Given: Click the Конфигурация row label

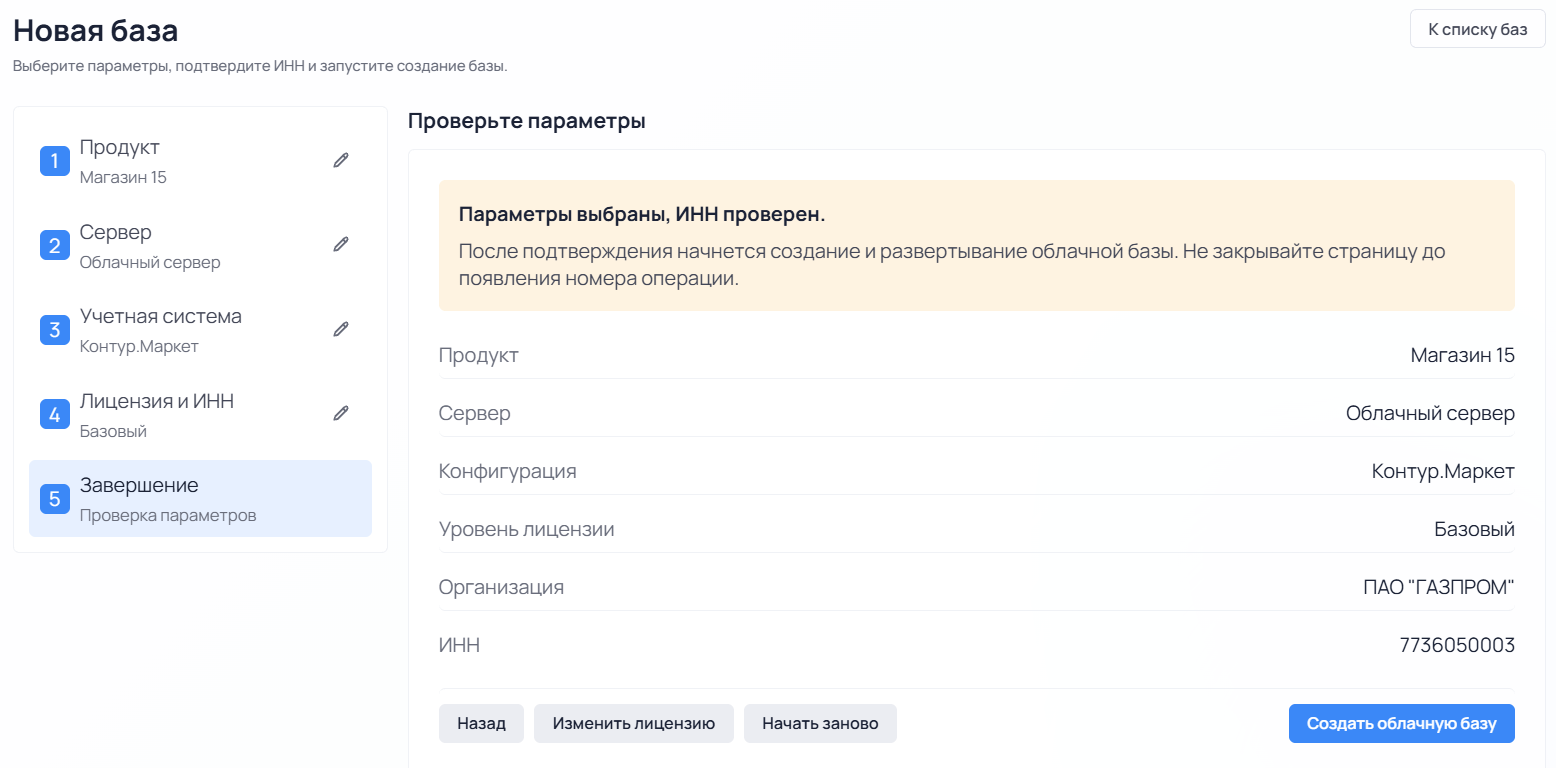Looking at the screenshot, I should [508, 471].
